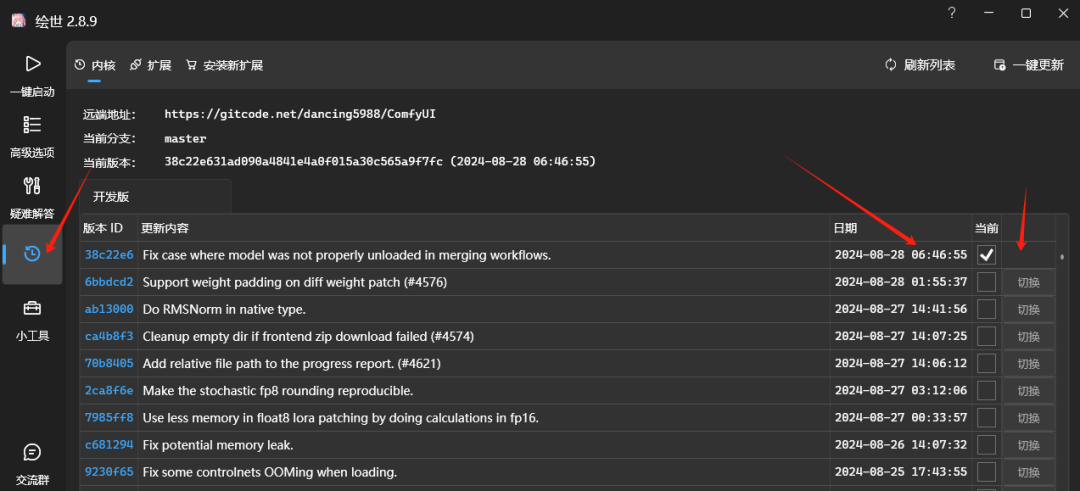Image resolution: width=1080 pixels, height=491 pixels.
Task: Select date cell 2024-08-26 14:07:32
Action: [901, 445]
